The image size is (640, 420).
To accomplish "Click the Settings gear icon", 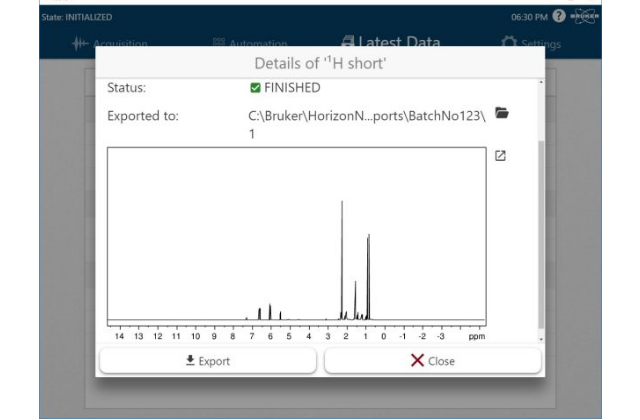I will point(509,44).
